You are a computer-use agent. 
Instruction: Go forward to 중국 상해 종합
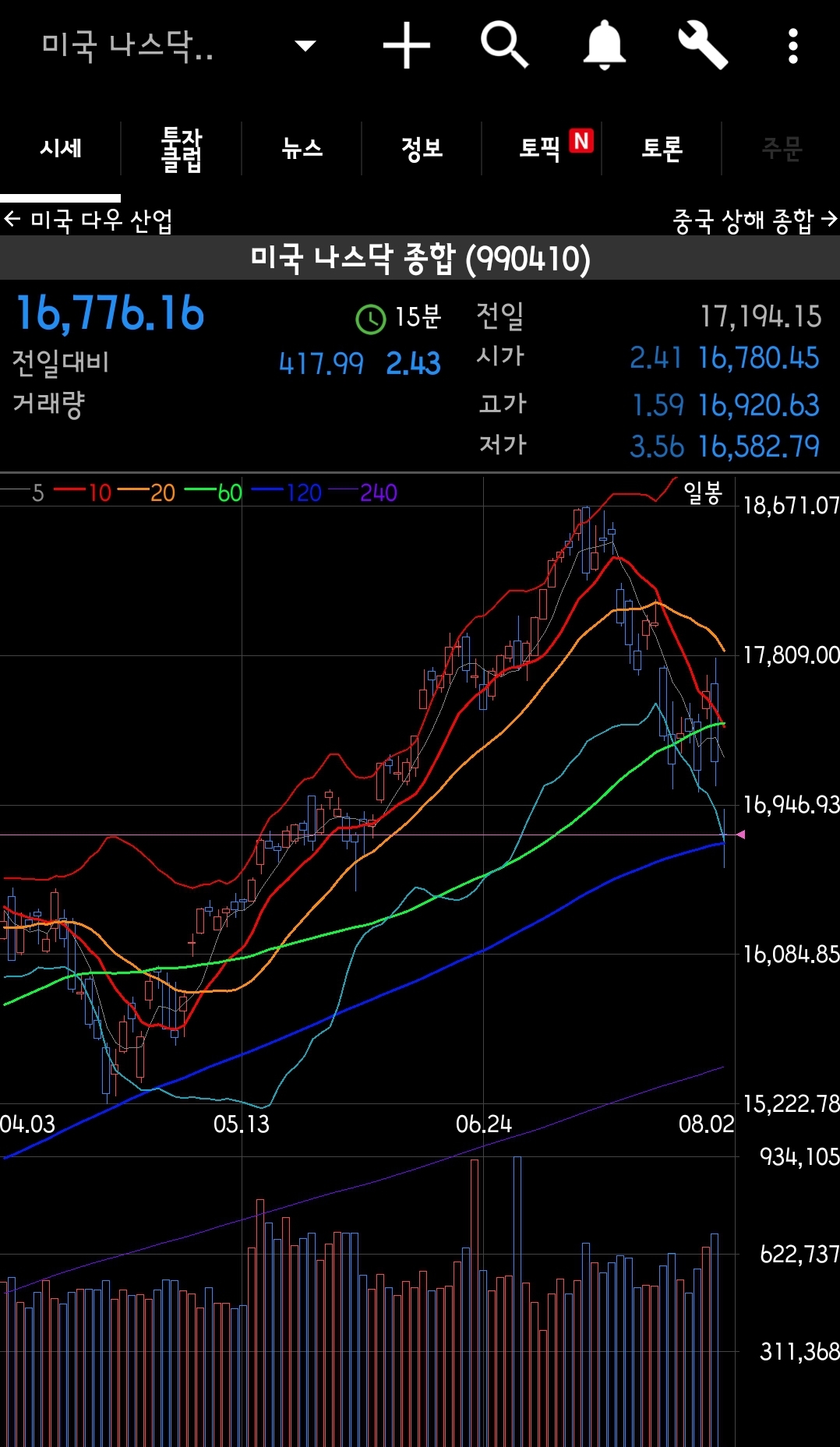pos(755,221)
